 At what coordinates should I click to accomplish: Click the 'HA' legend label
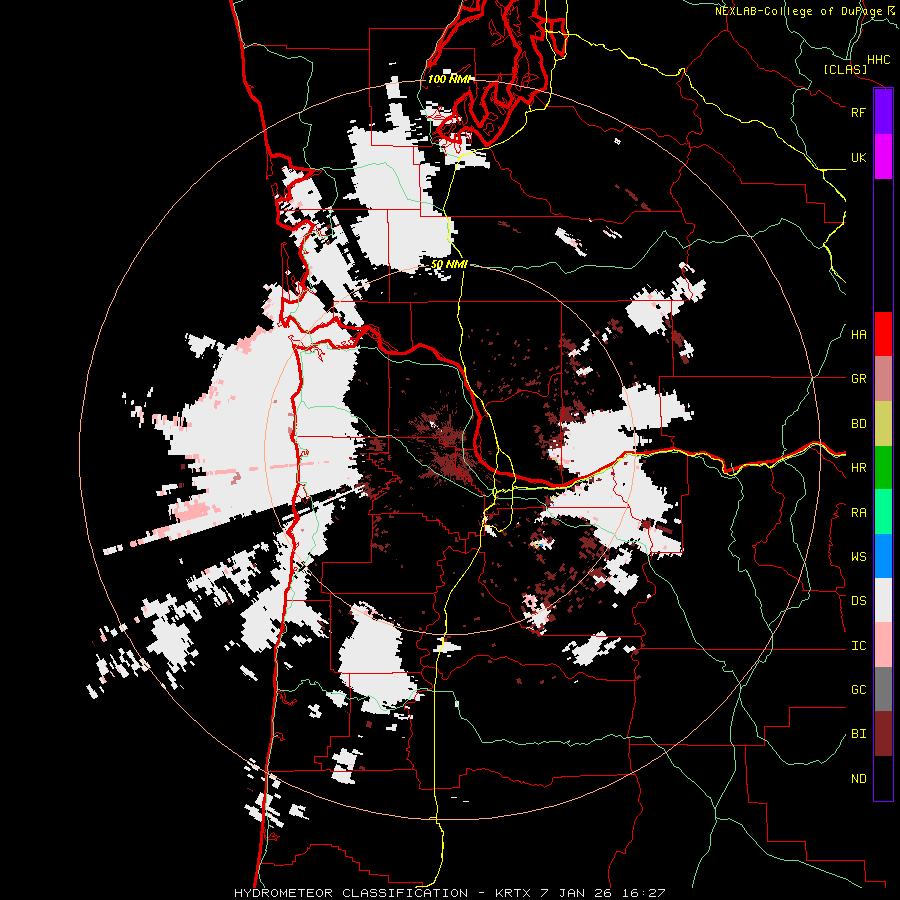coord(858,335)
